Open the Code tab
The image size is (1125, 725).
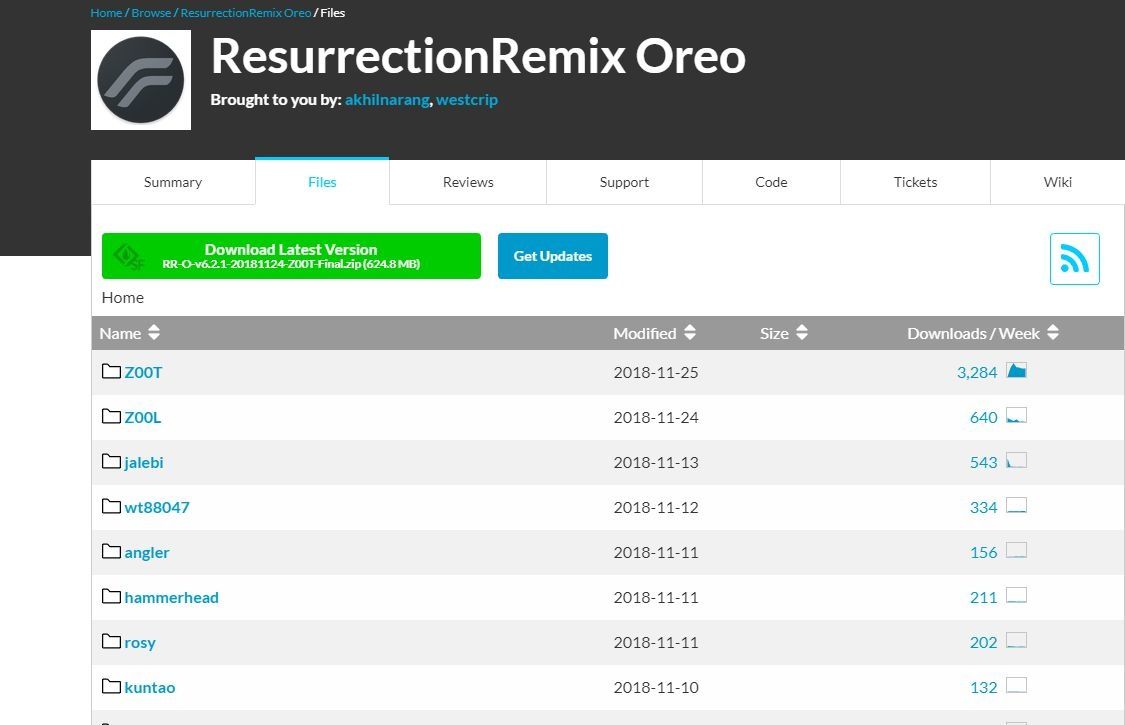(771, 182)
